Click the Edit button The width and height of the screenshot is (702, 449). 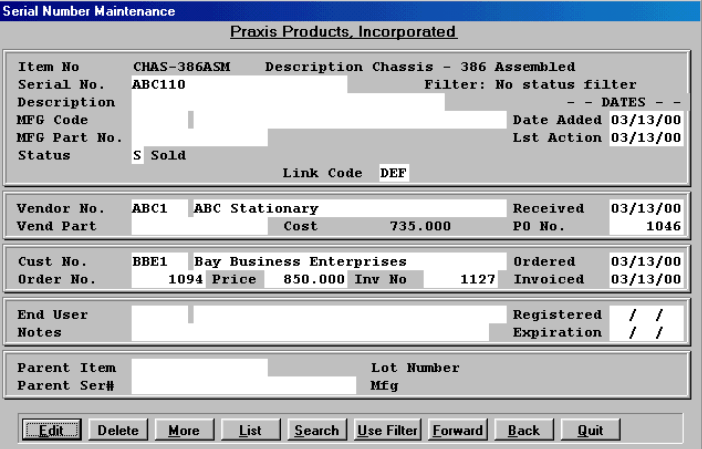click(x=52, y=430)
